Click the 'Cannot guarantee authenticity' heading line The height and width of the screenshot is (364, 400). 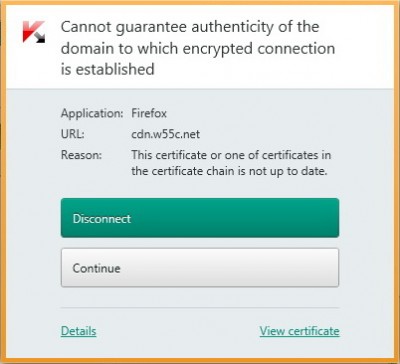tap(190, 27)
